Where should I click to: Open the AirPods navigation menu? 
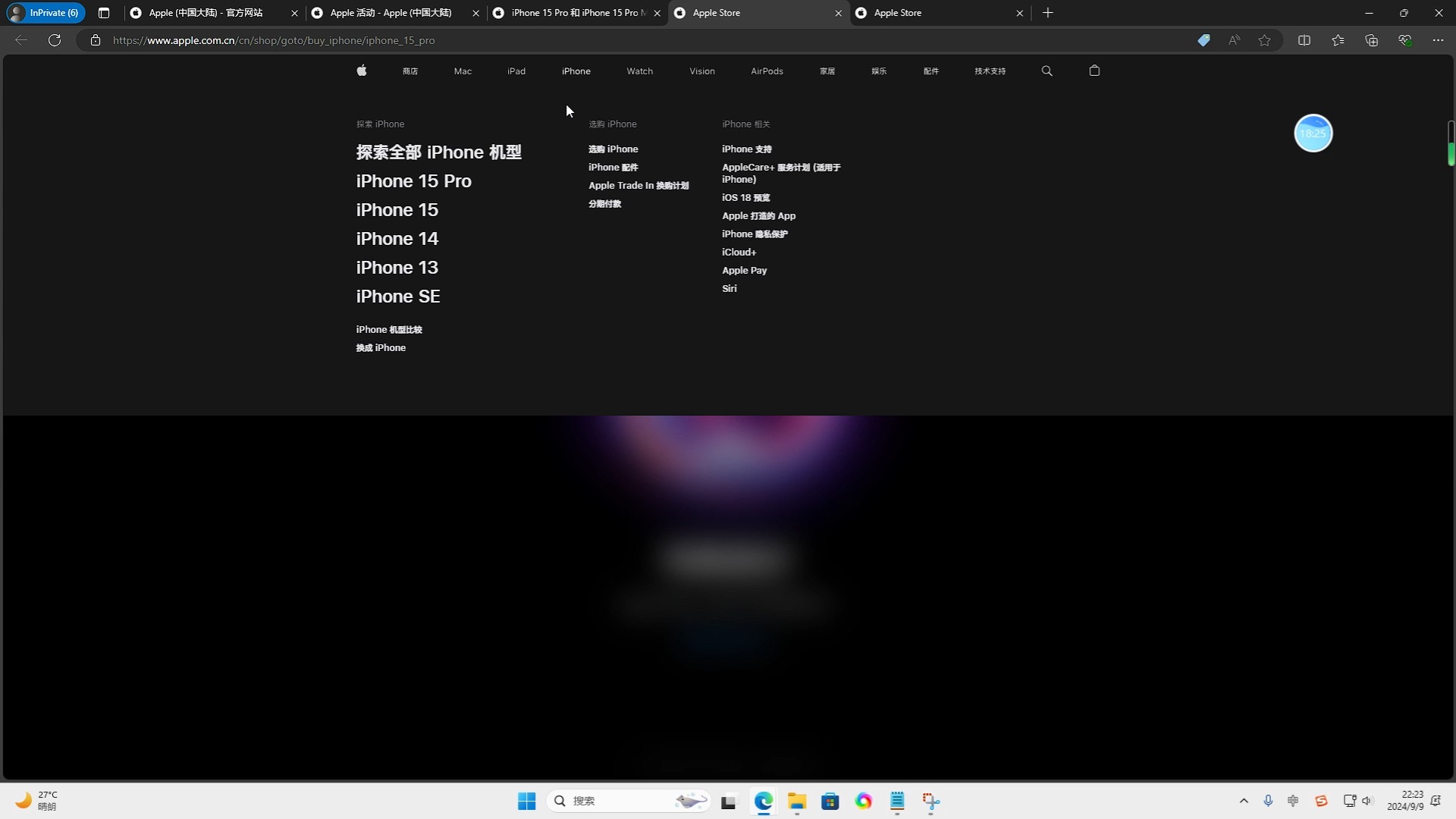[x=767, y=71]
